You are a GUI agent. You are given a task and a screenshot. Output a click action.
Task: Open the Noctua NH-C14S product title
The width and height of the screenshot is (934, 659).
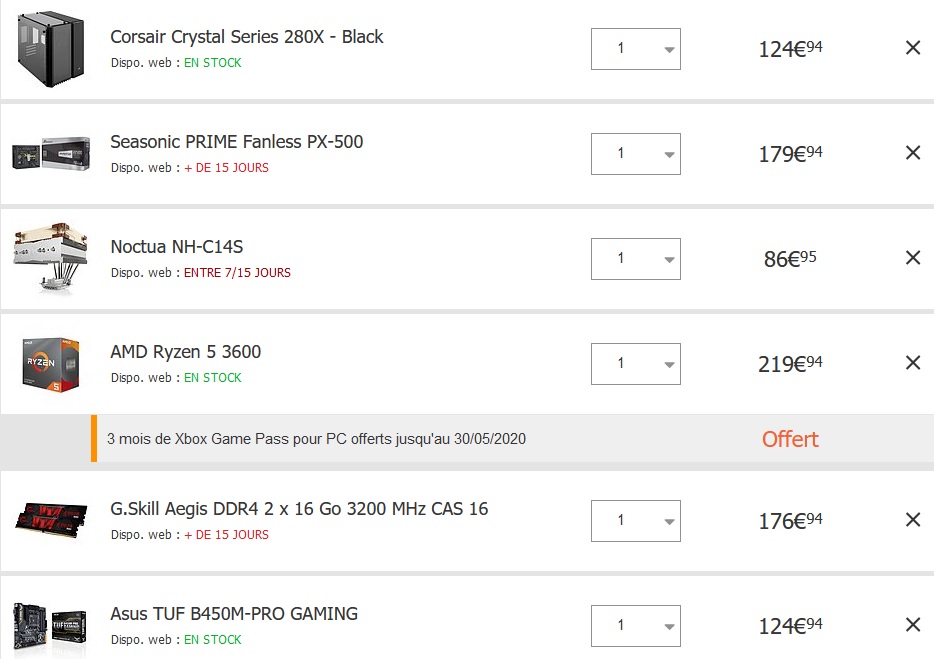(177, 247)
